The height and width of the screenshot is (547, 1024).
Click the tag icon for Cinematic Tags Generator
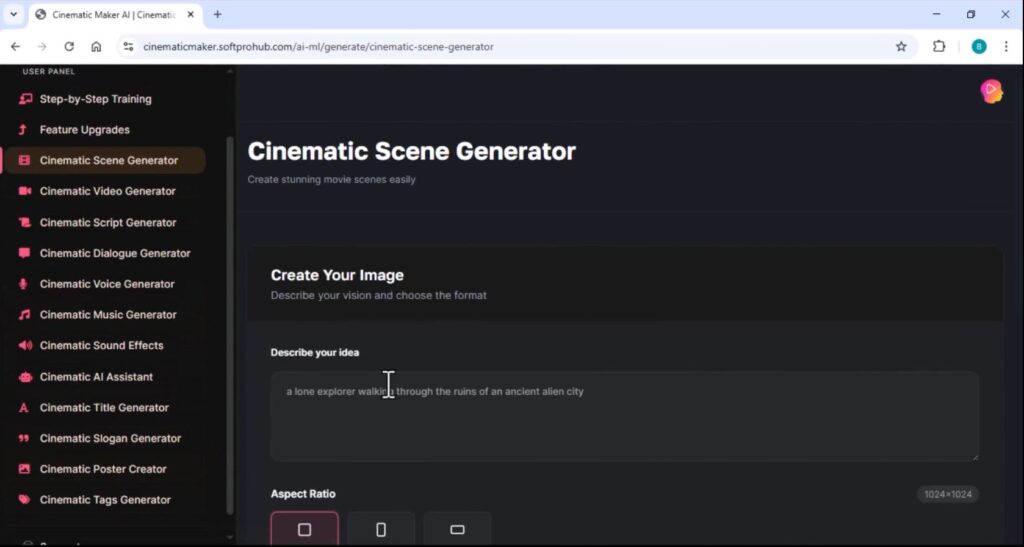pyautogui.click(x=24, y=500)
